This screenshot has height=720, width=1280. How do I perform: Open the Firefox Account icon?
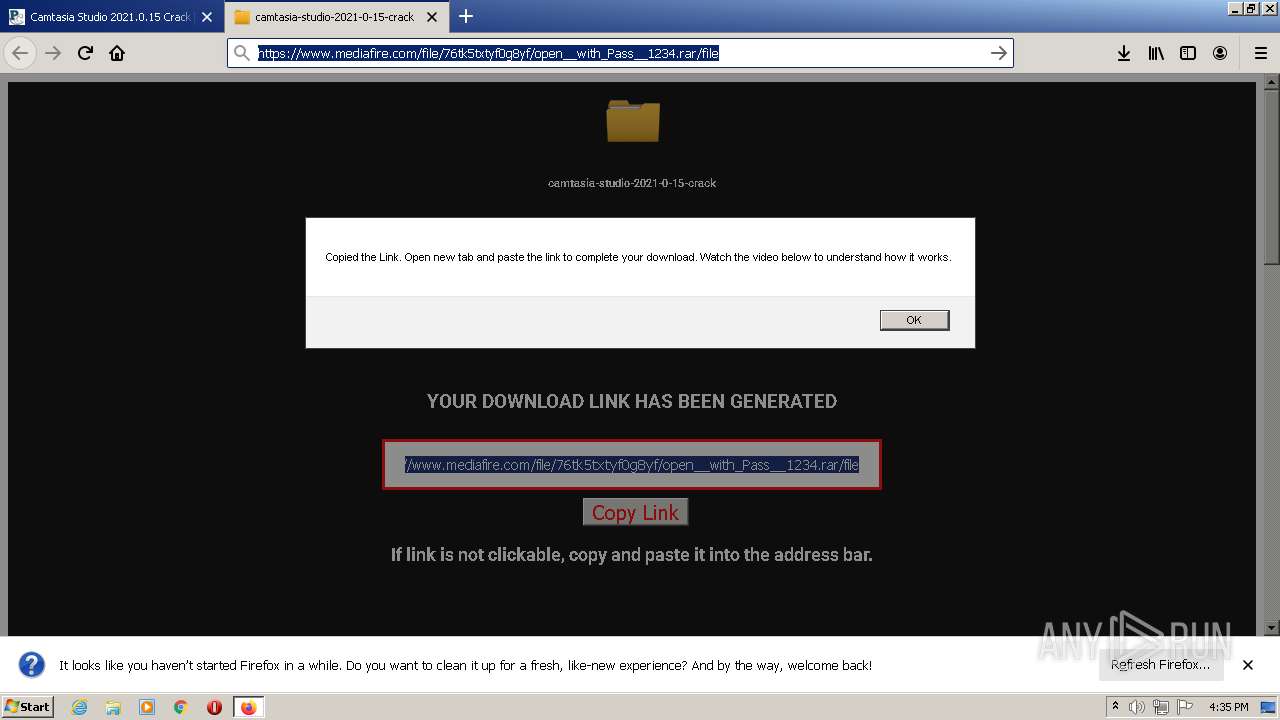coord(1220,53)
